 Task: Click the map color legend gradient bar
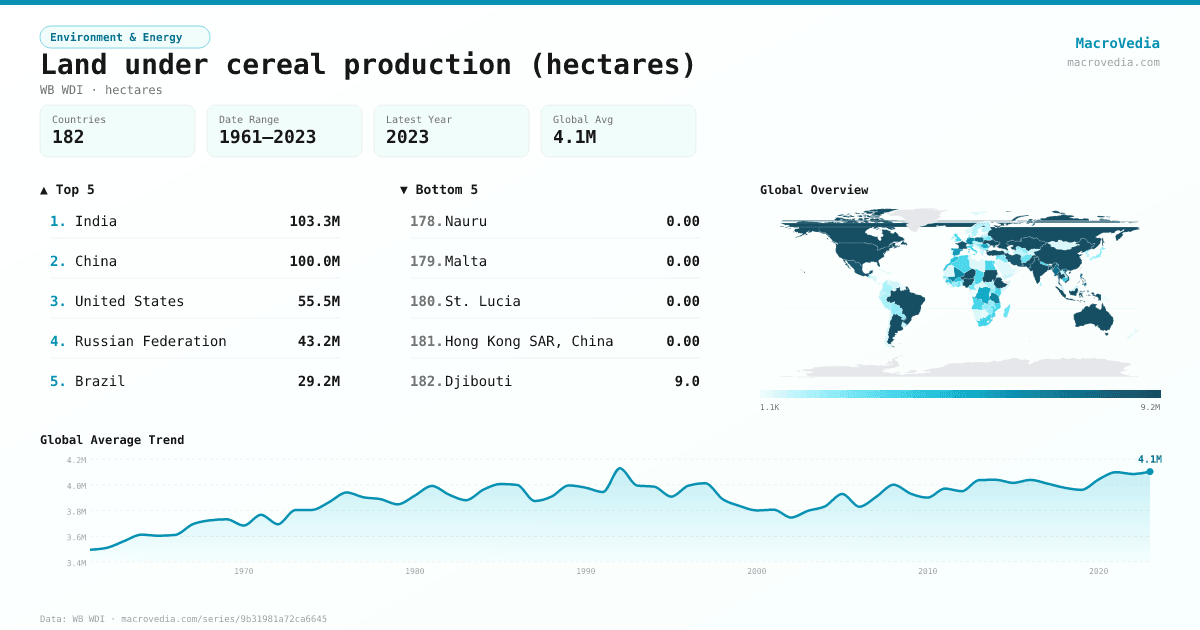(960, 394)
